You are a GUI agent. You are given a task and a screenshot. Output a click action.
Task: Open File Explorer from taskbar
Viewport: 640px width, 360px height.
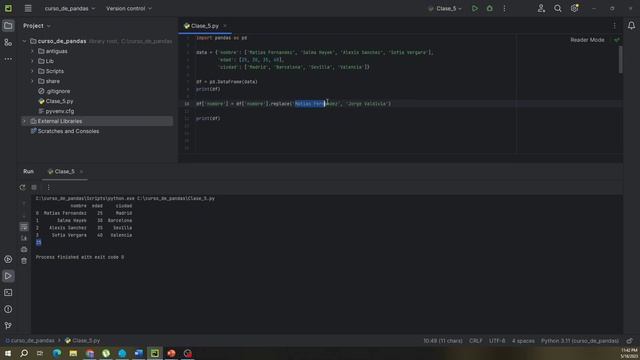point(73,353)
